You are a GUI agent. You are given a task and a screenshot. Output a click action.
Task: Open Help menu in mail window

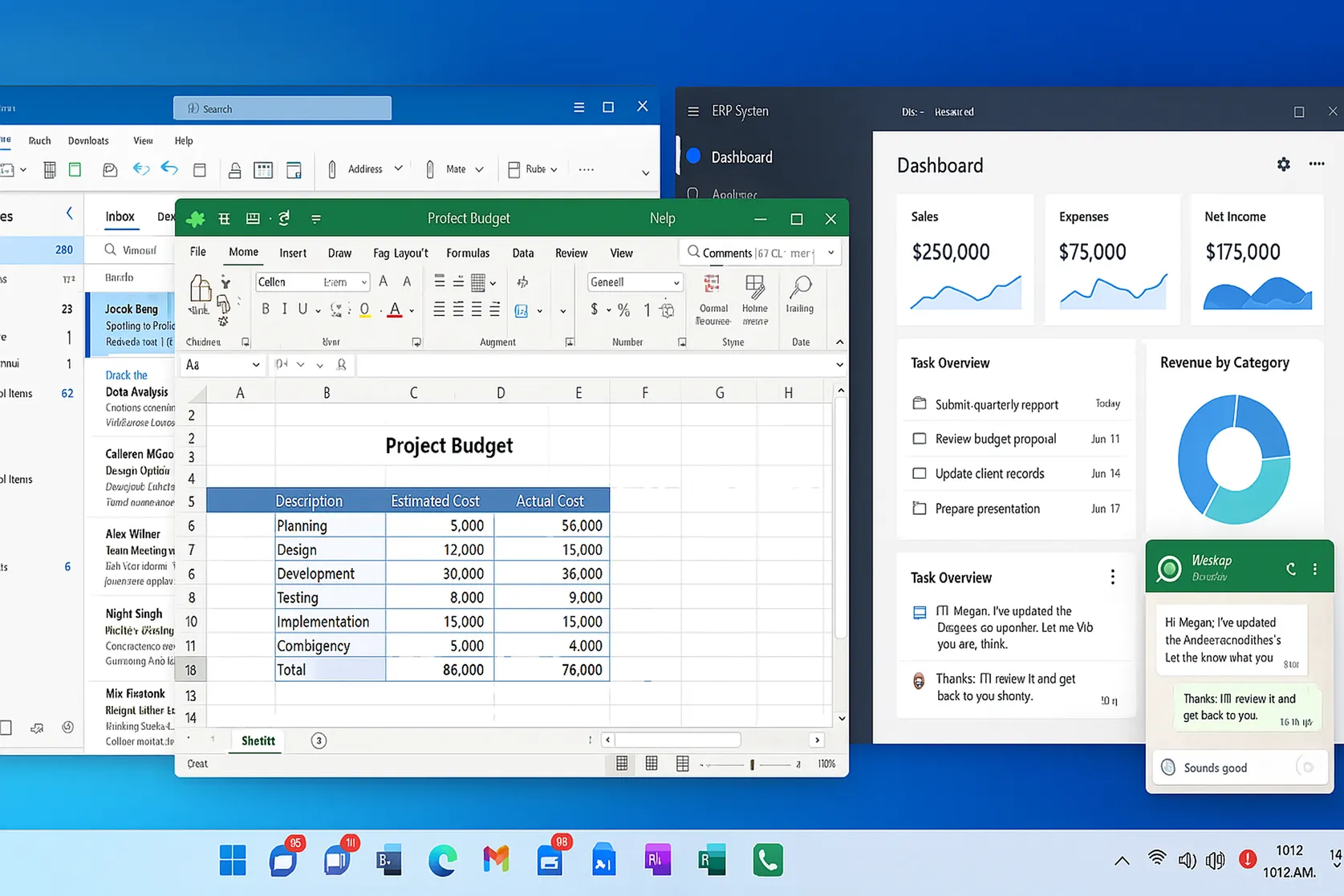click(184, 140)
